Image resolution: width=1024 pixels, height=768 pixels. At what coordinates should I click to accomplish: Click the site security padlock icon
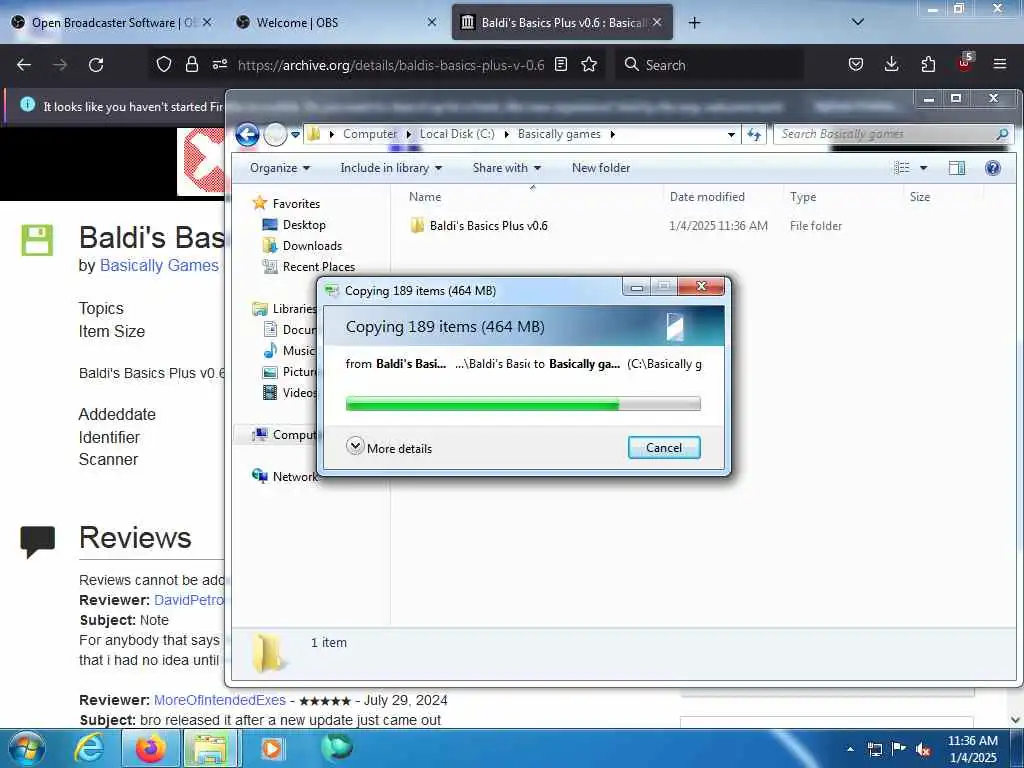tap(191, 65)
